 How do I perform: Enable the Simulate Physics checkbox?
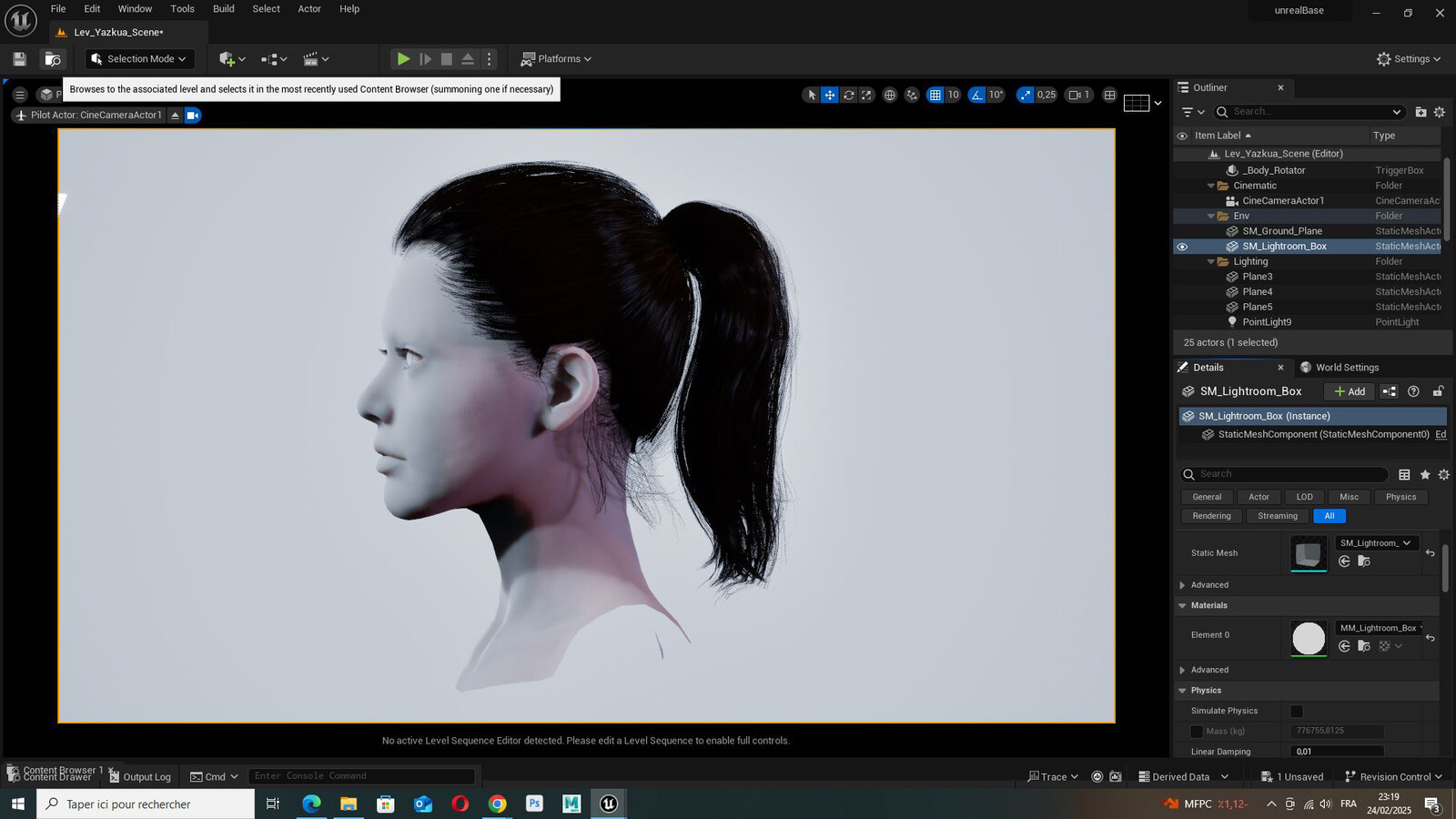point(1297,712)
